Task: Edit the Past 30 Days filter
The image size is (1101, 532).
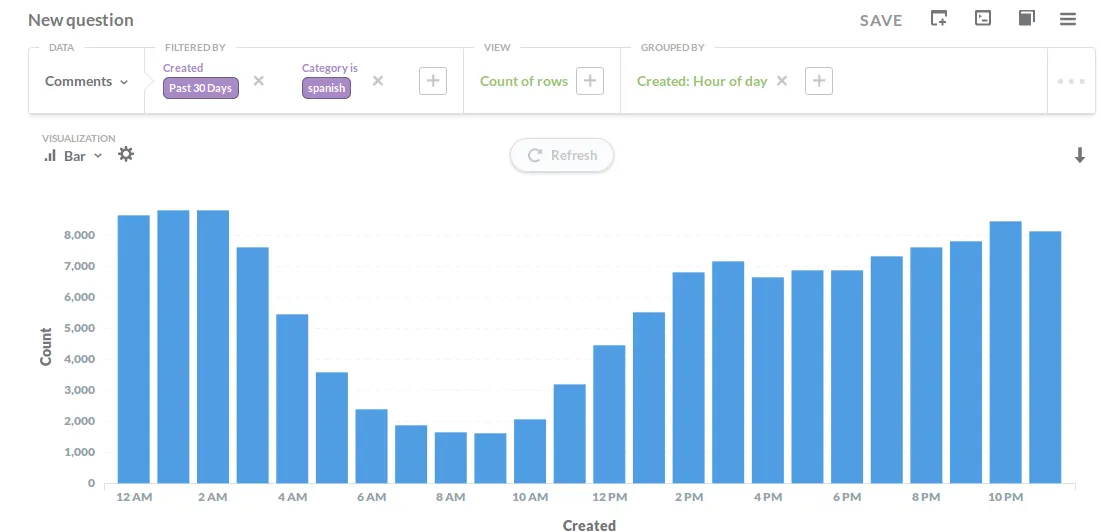Action: coord(201,88)
